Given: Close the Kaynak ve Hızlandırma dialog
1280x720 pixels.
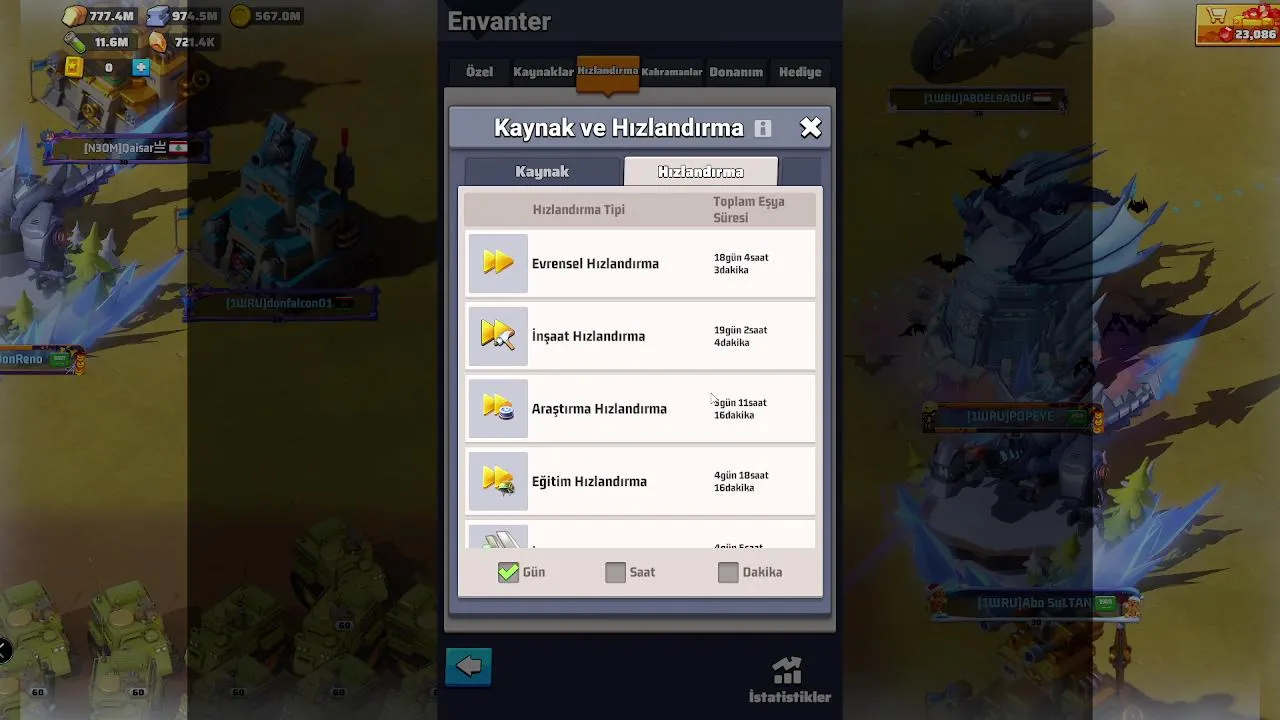Looking at the screenshot, I should (x=811, y=127).
